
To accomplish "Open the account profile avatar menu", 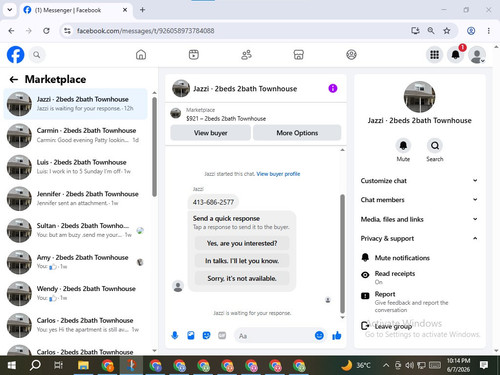I will [x=477, y=55].
